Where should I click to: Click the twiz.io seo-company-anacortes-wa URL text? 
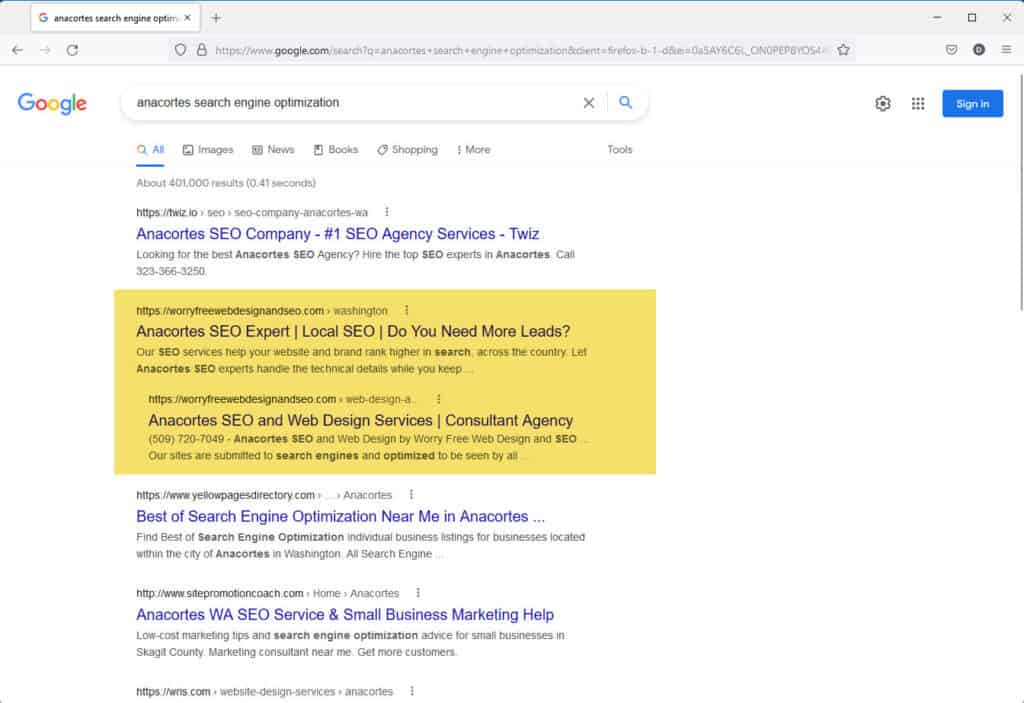coord(252,212)
